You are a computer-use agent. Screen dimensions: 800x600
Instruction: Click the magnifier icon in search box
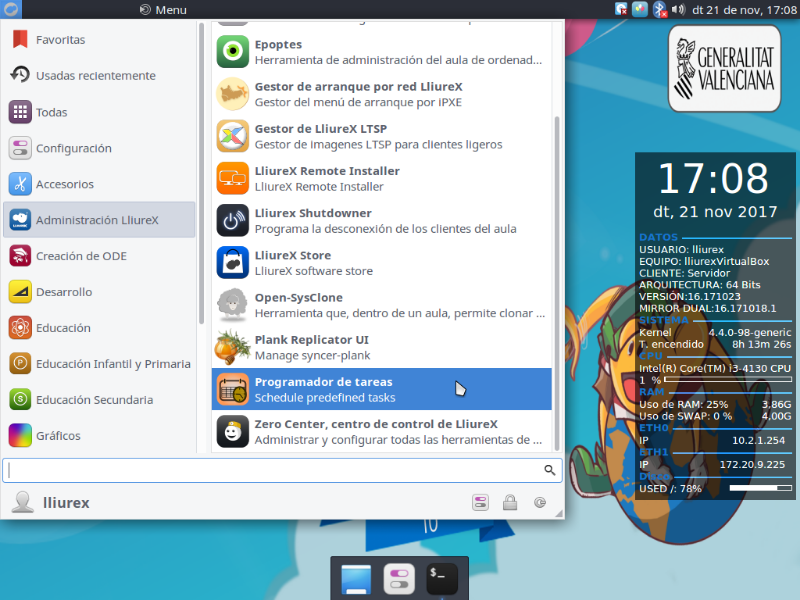coord(549,470)
